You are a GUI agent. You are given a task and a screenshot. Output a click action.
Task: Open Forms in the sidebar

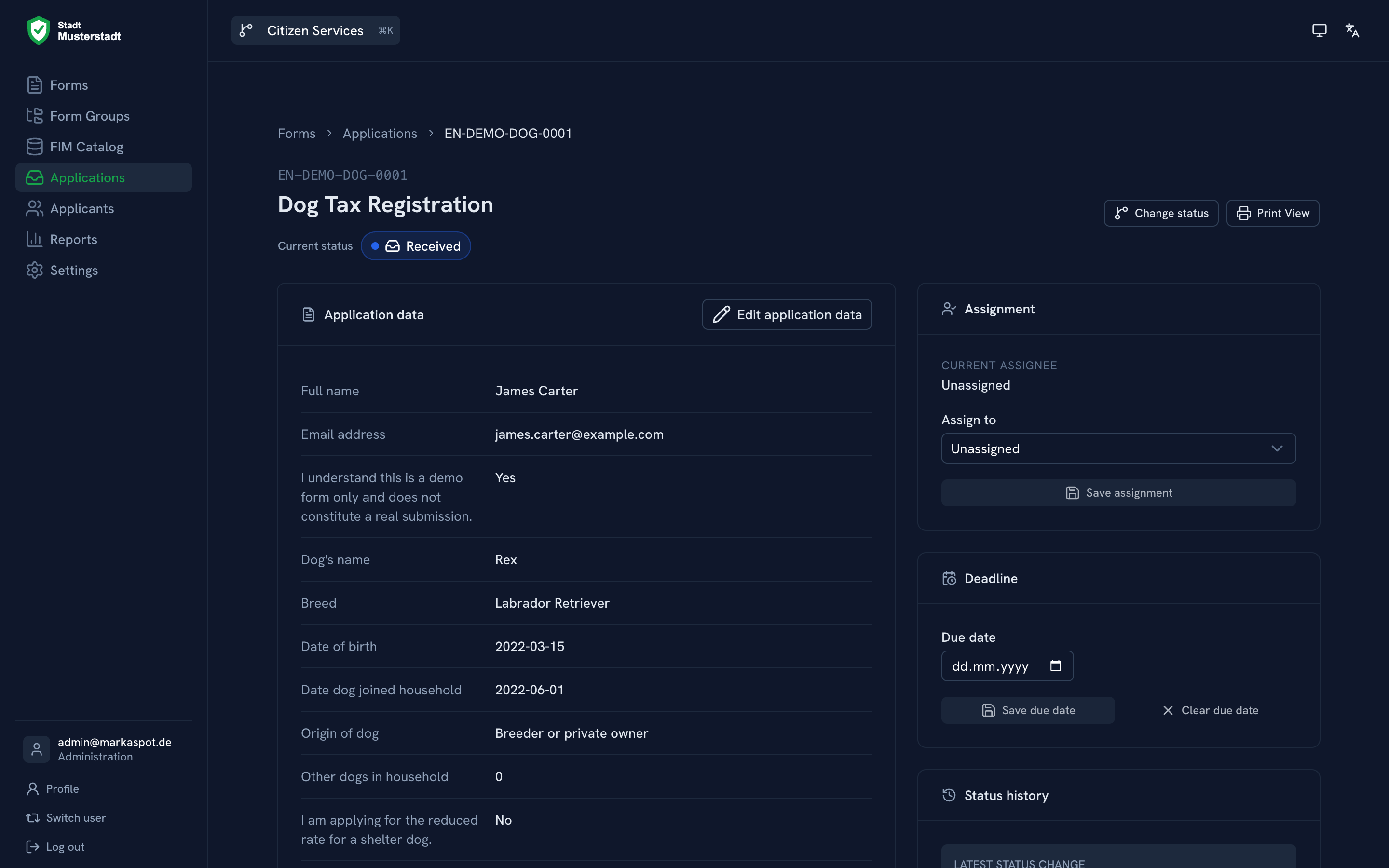(x=103, y=85)
